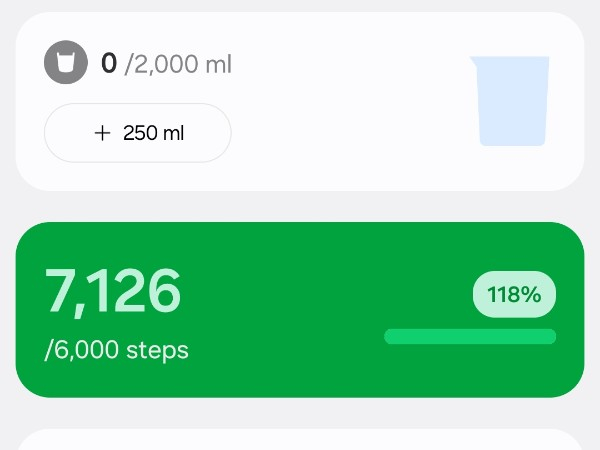Click empty space below the glass illustration

[511, 168]
